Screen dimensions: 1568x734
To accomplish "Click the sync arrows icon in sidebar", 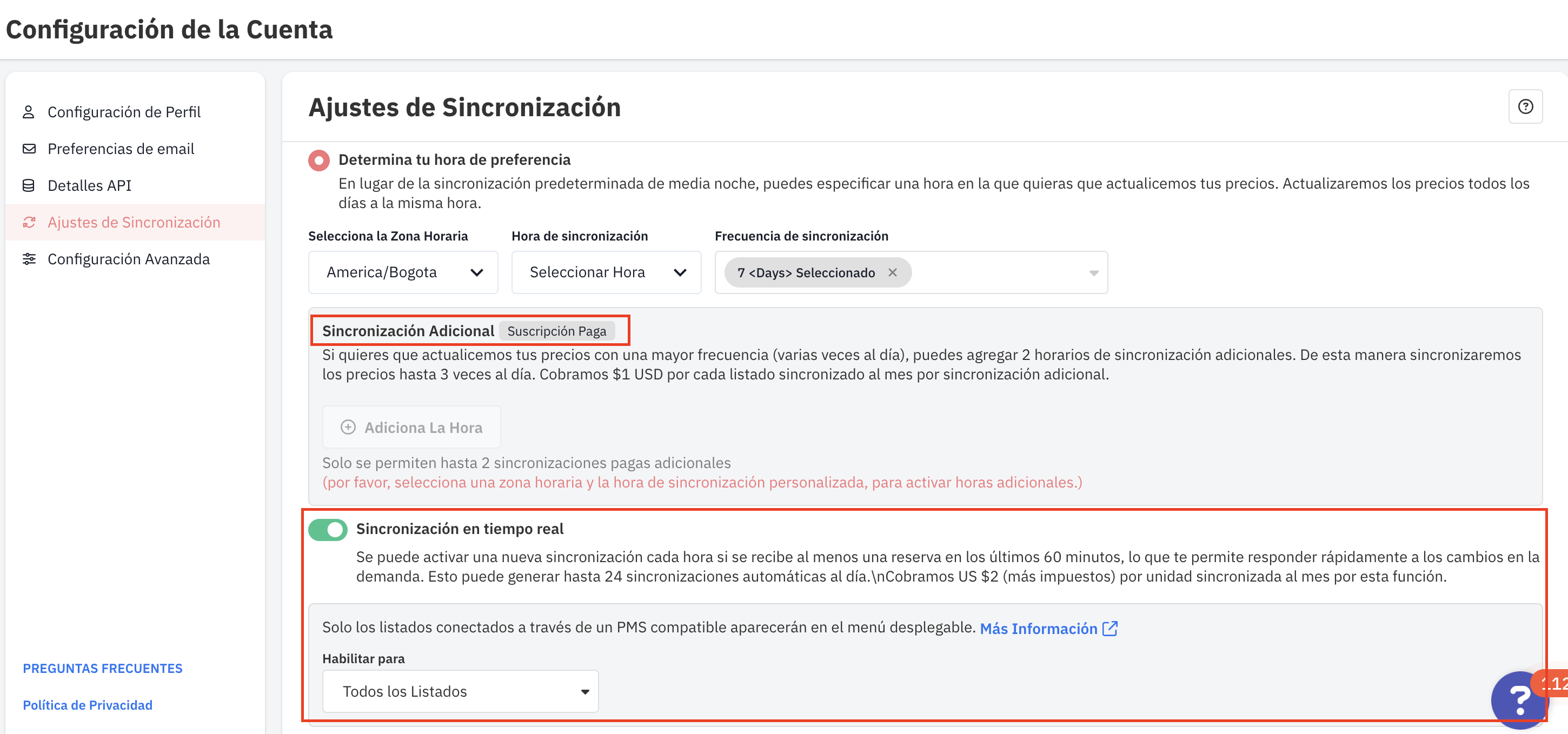I will pos(29,222).
